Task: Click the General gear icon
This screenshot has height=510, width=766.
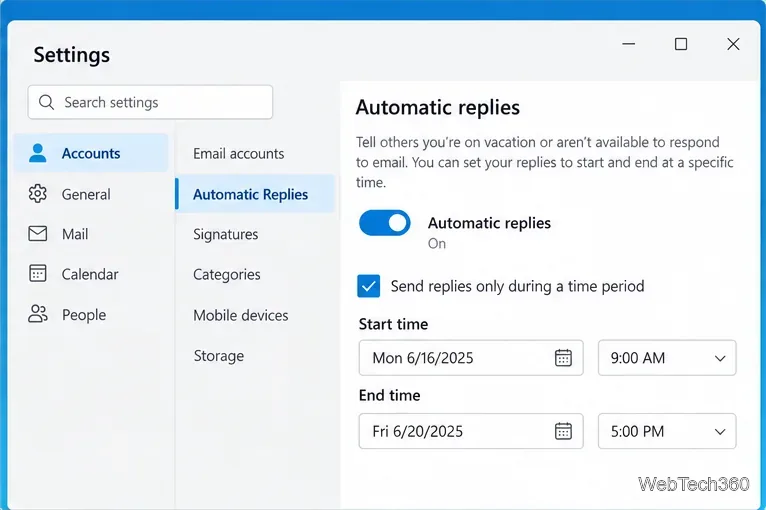Action: (38, 194)
